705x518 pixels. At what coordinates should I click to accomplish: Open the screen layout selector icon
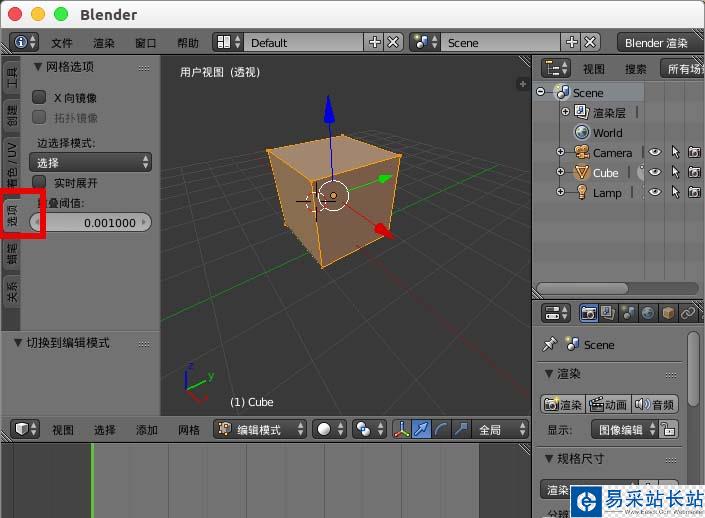click(x=228, y=42)
